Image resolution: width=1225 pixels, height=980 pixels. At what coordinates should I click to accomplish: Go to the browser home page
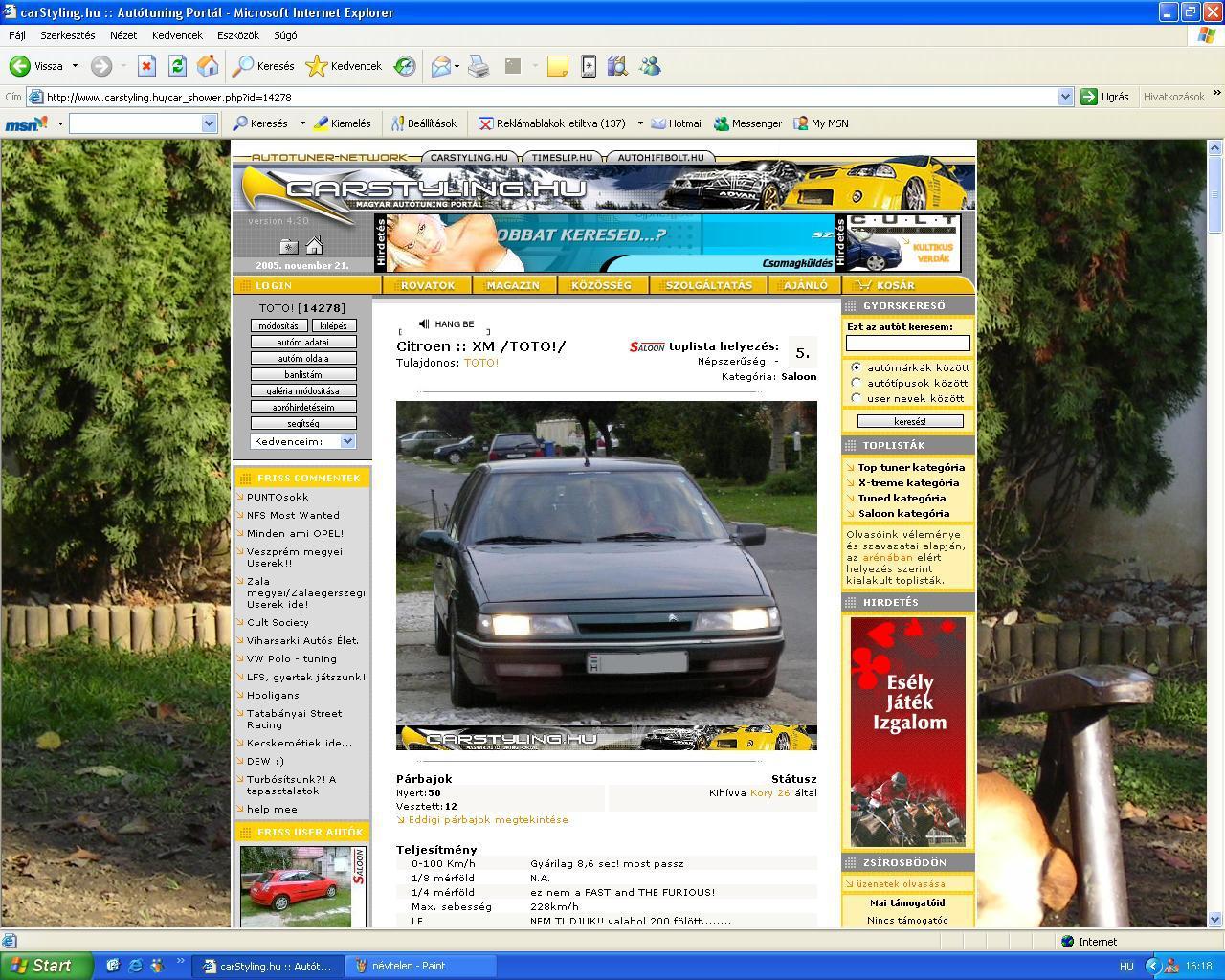pos(208,66)
